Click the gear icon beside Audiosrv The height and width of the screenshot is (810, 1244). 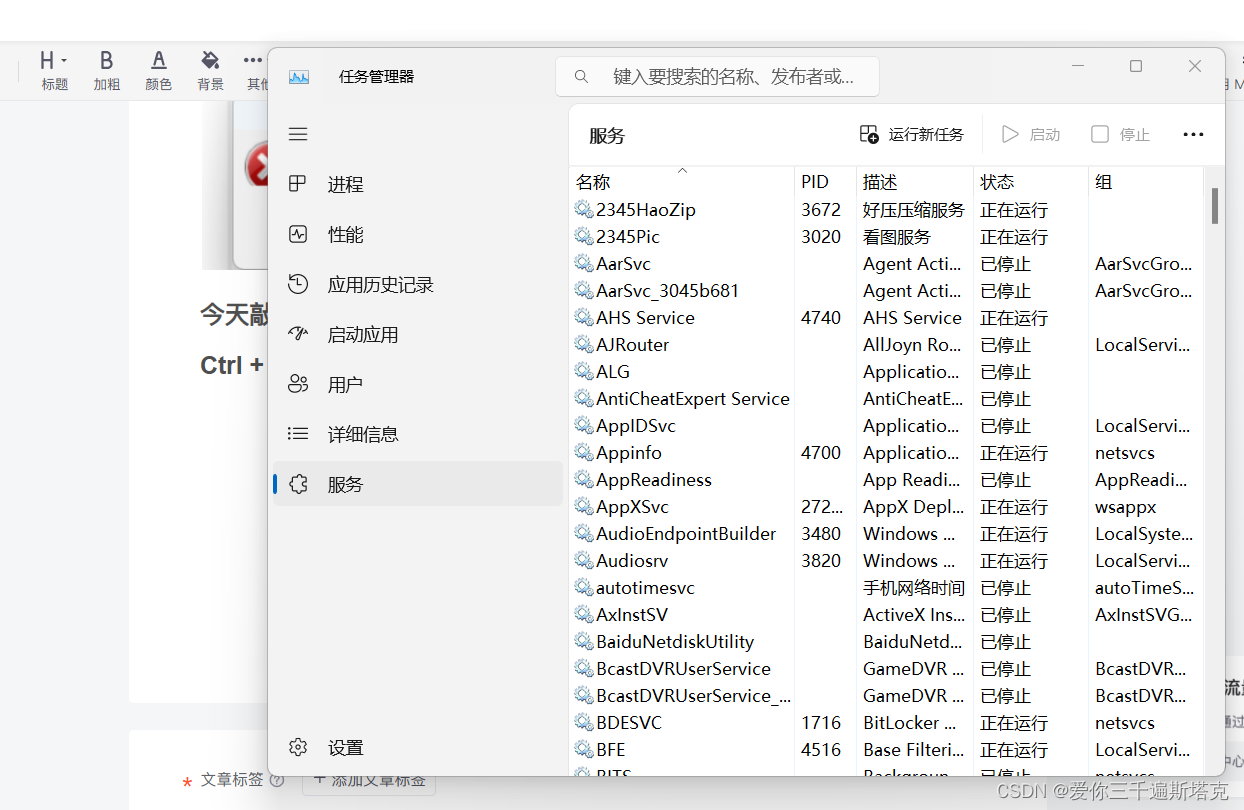click(584, 560)
